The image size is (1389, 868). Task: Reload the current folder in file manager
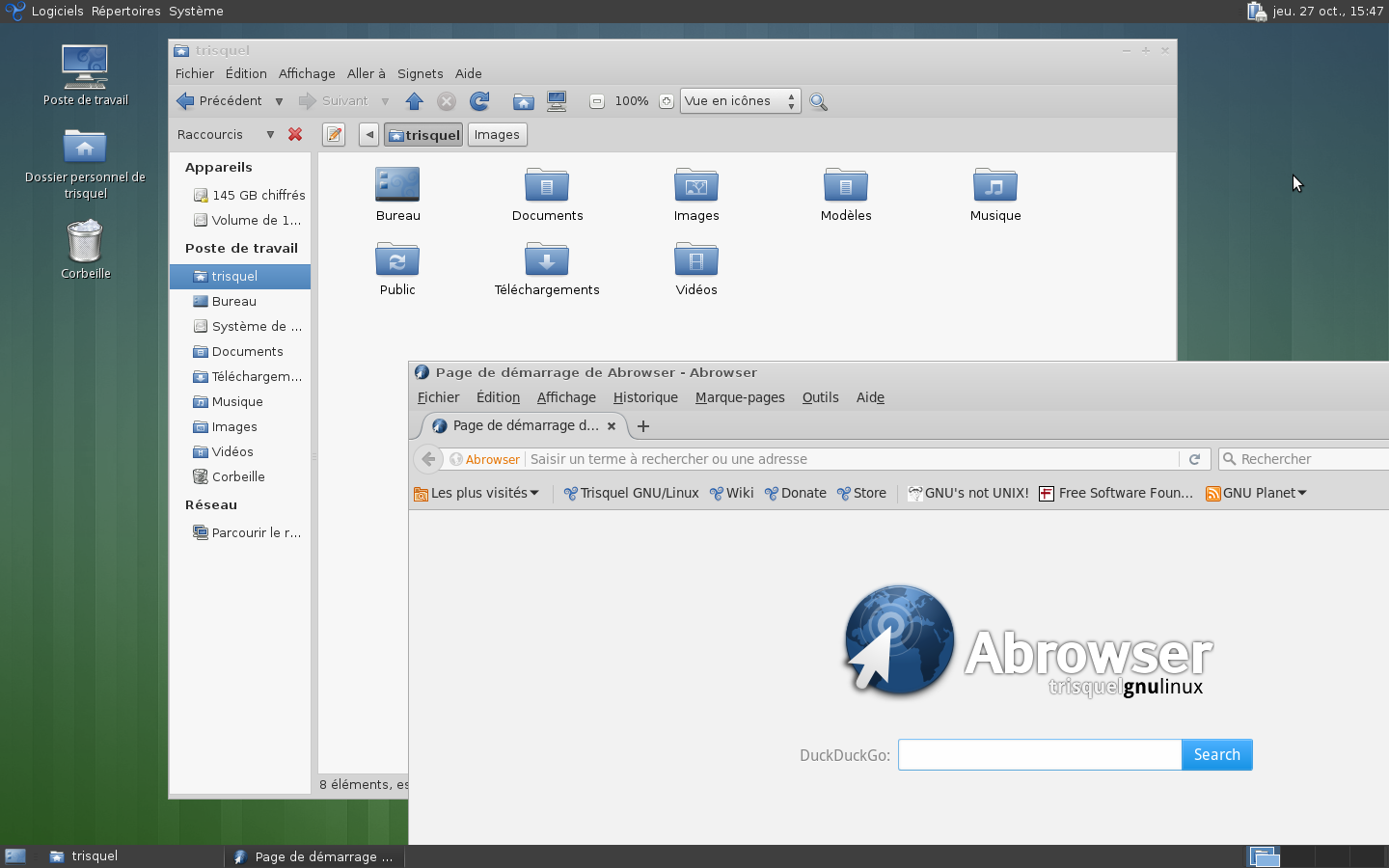[479, 101]
